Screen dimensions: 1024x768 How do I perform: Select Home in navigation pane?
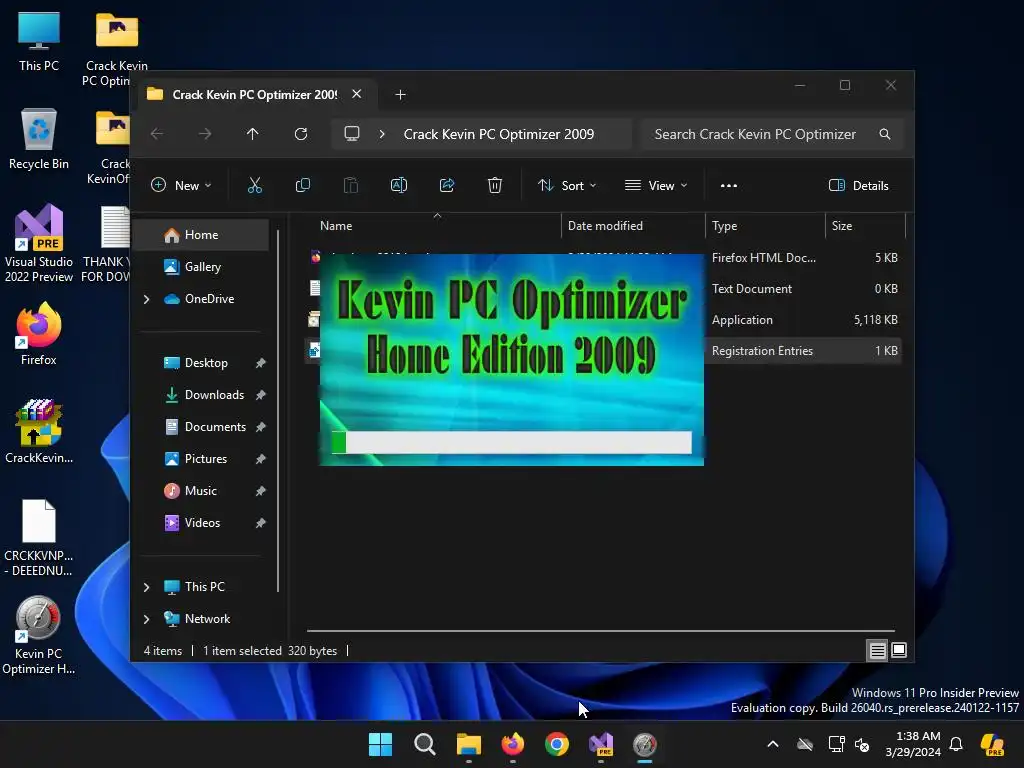click(202, 235)
